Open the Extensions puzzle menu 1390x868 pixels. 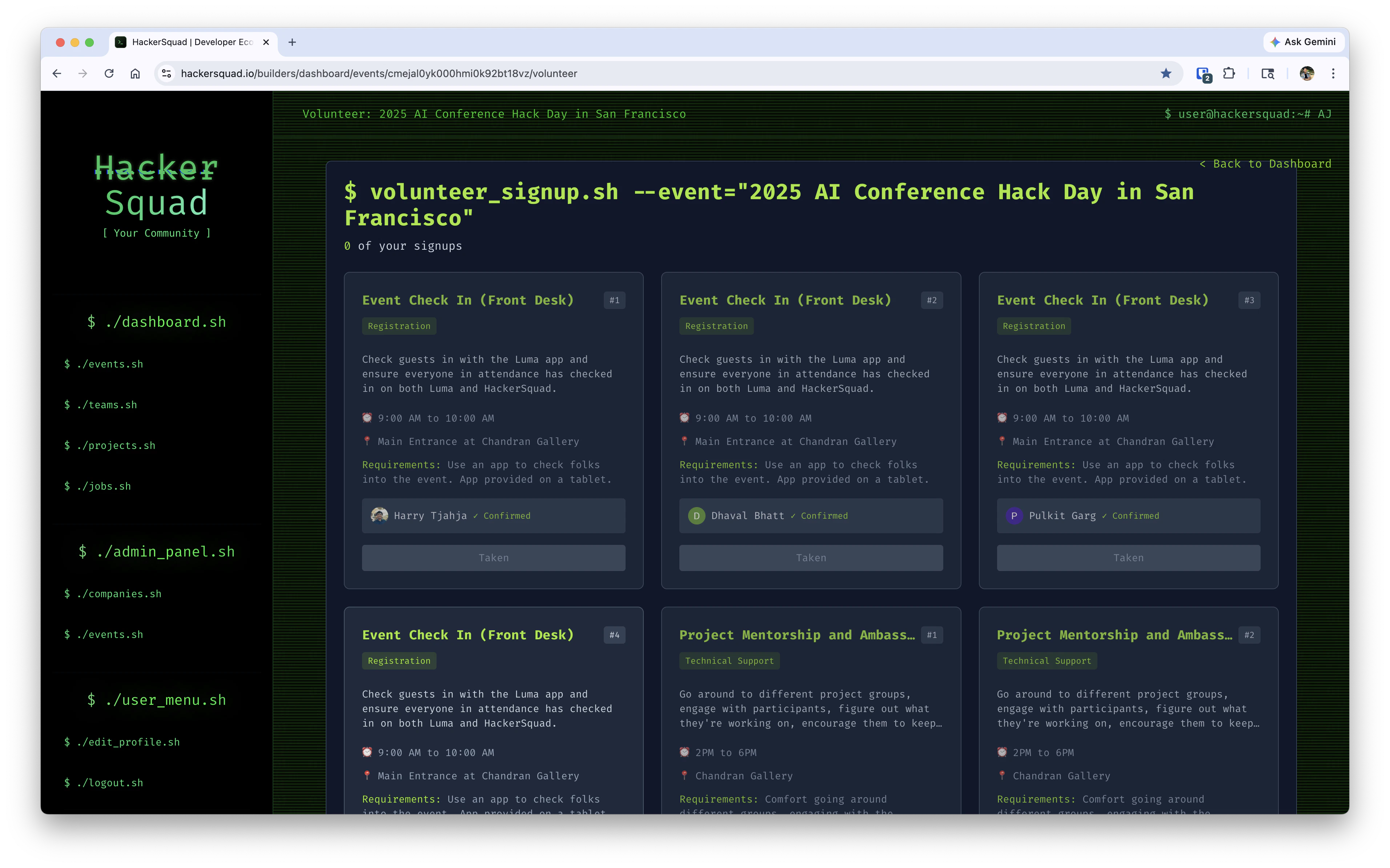click(x=1229, y=73)
